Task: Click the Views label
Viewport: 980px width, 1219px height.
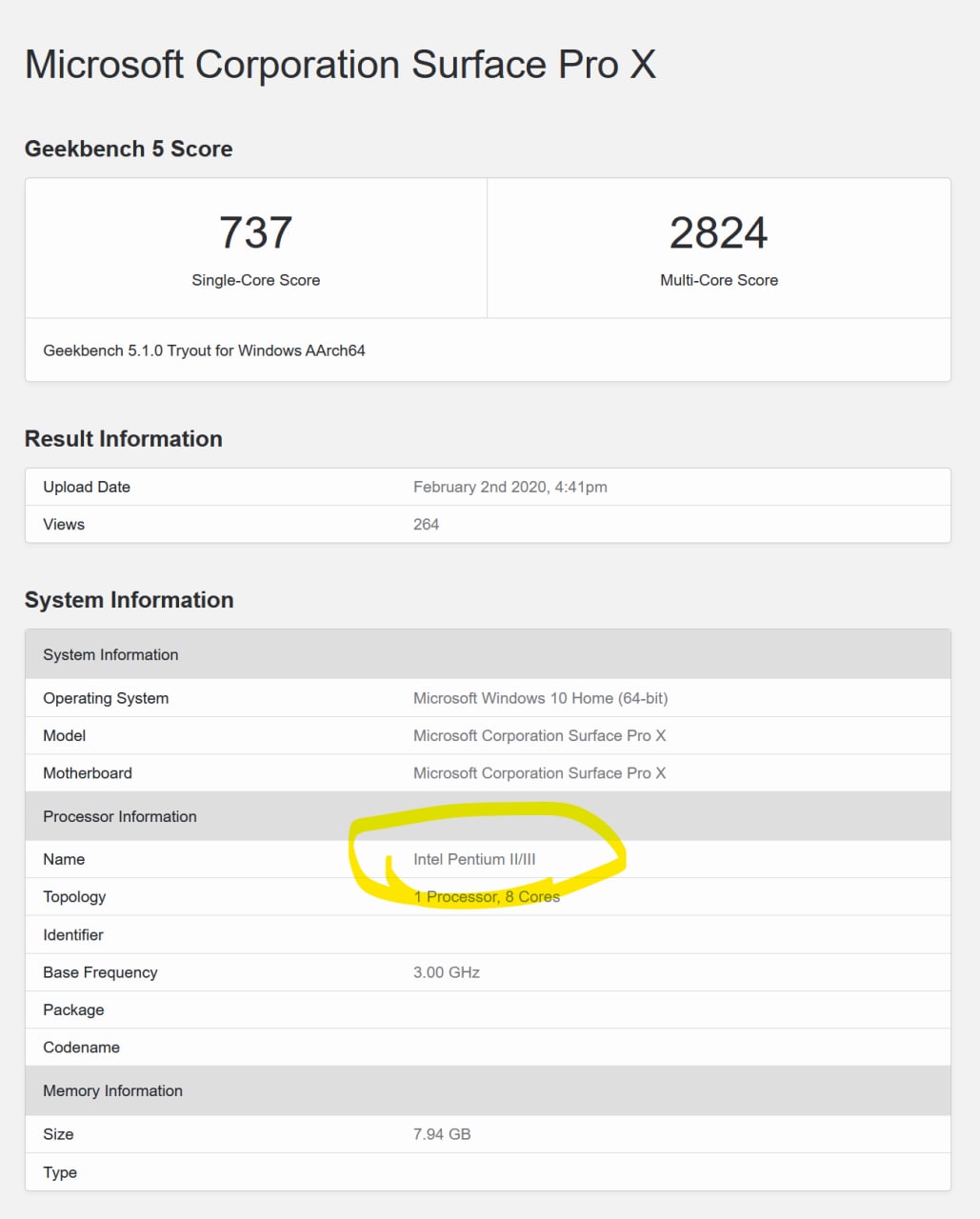Action: (x=64, y=524)
